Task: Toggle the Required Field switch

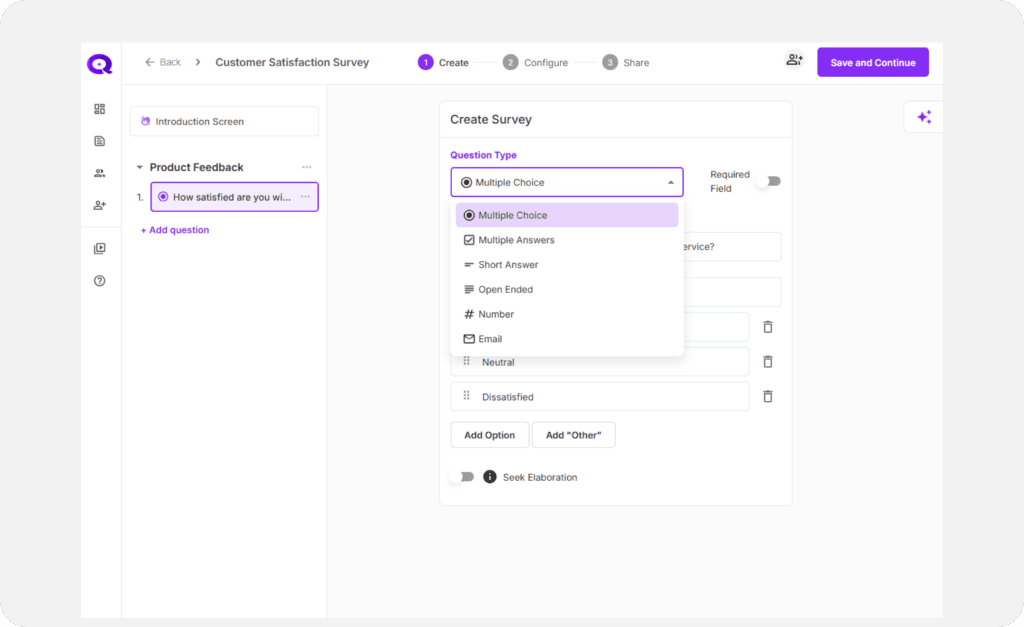Action: point(768,181)
